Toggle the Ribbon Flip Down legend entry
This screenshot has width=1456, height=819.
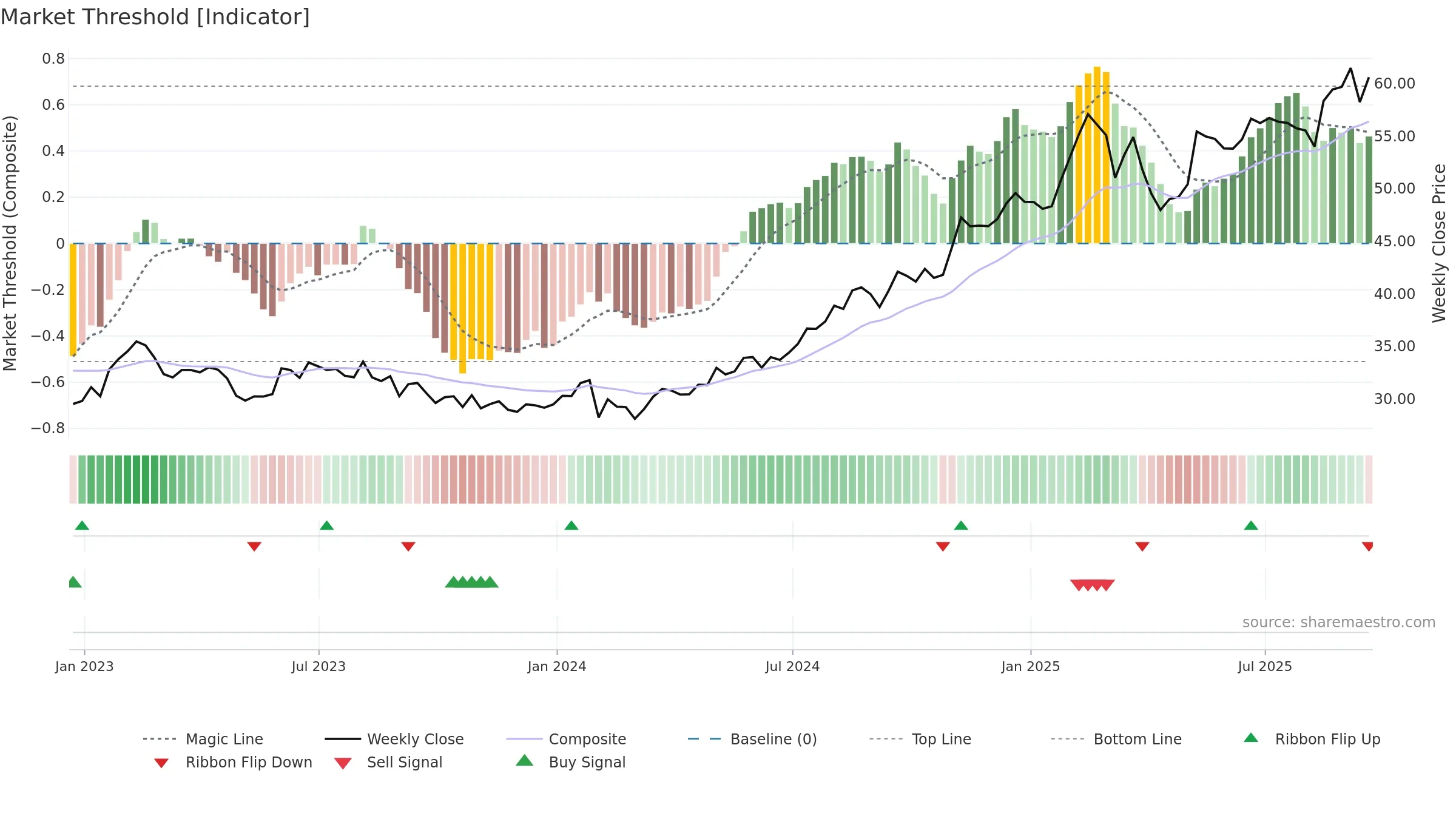[232, 762]
